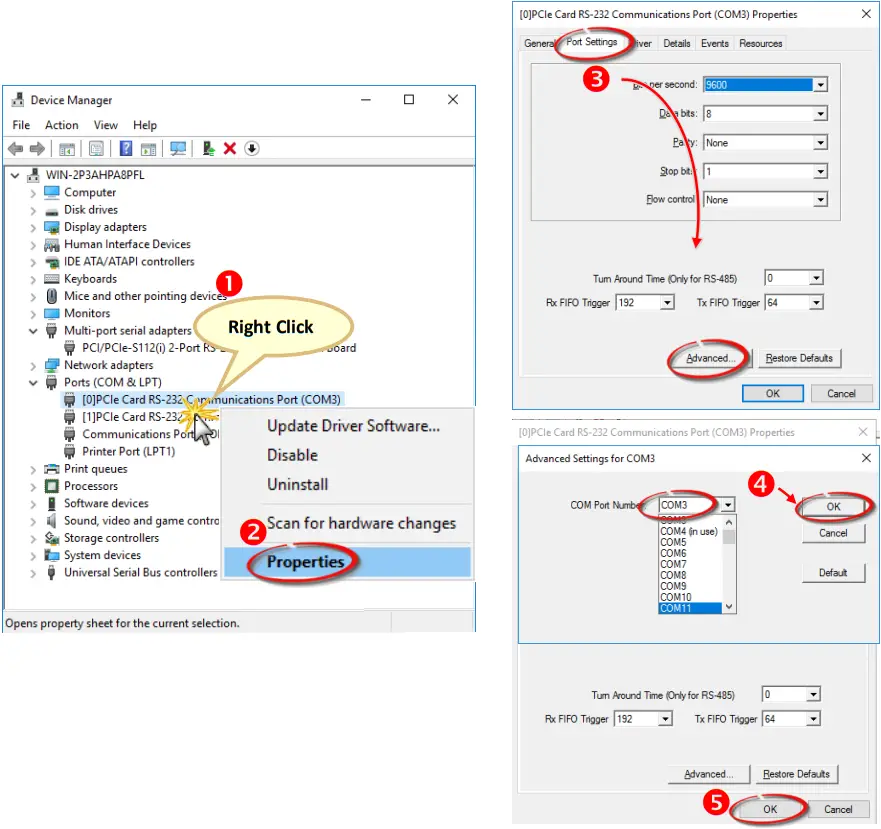Open the File menu in Device Manager

point(21,125)
